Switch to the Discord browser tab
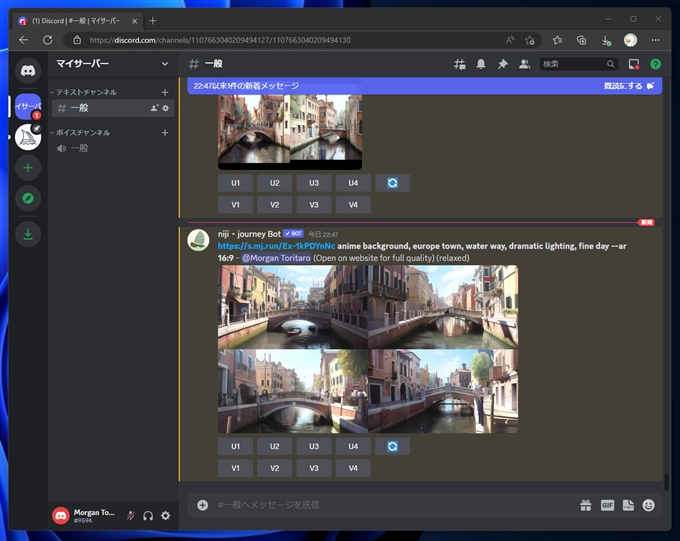This screenshot has height=541, width=680. point(77,21)
